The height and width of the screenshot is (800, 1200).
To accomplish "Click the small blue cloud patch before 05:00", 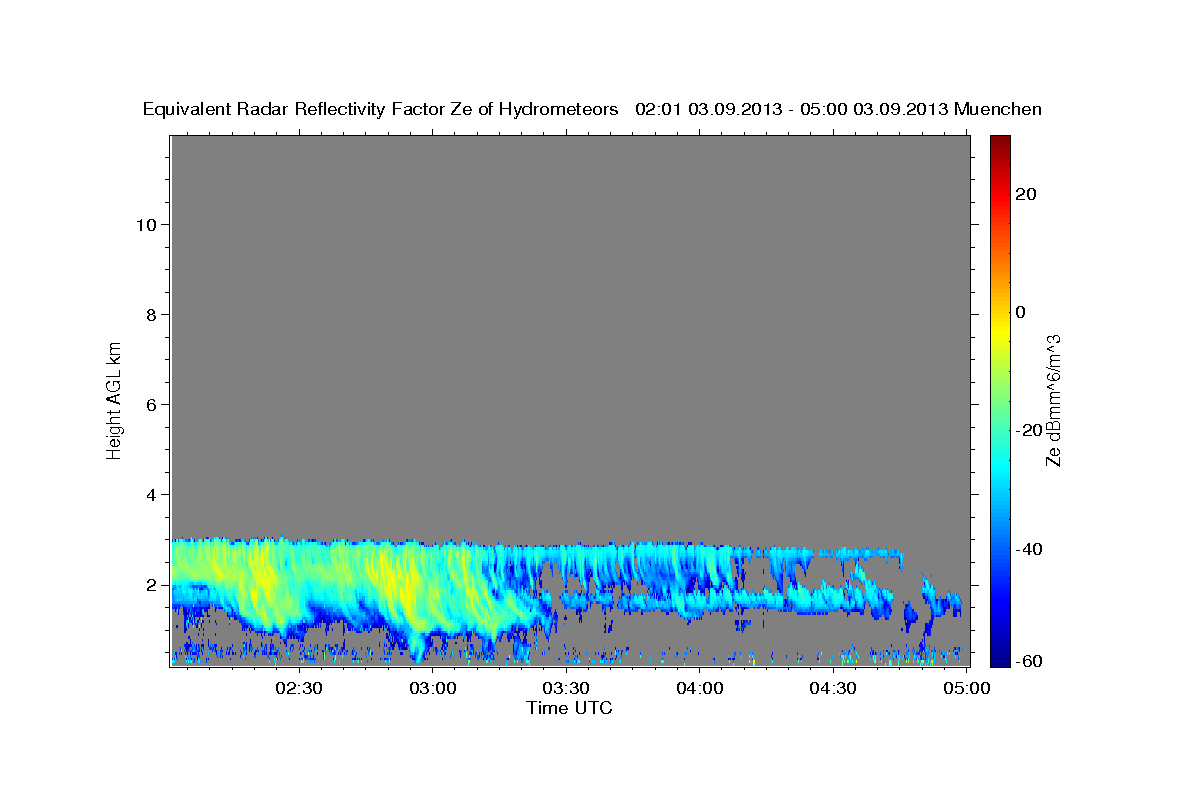I will point(910,613).
